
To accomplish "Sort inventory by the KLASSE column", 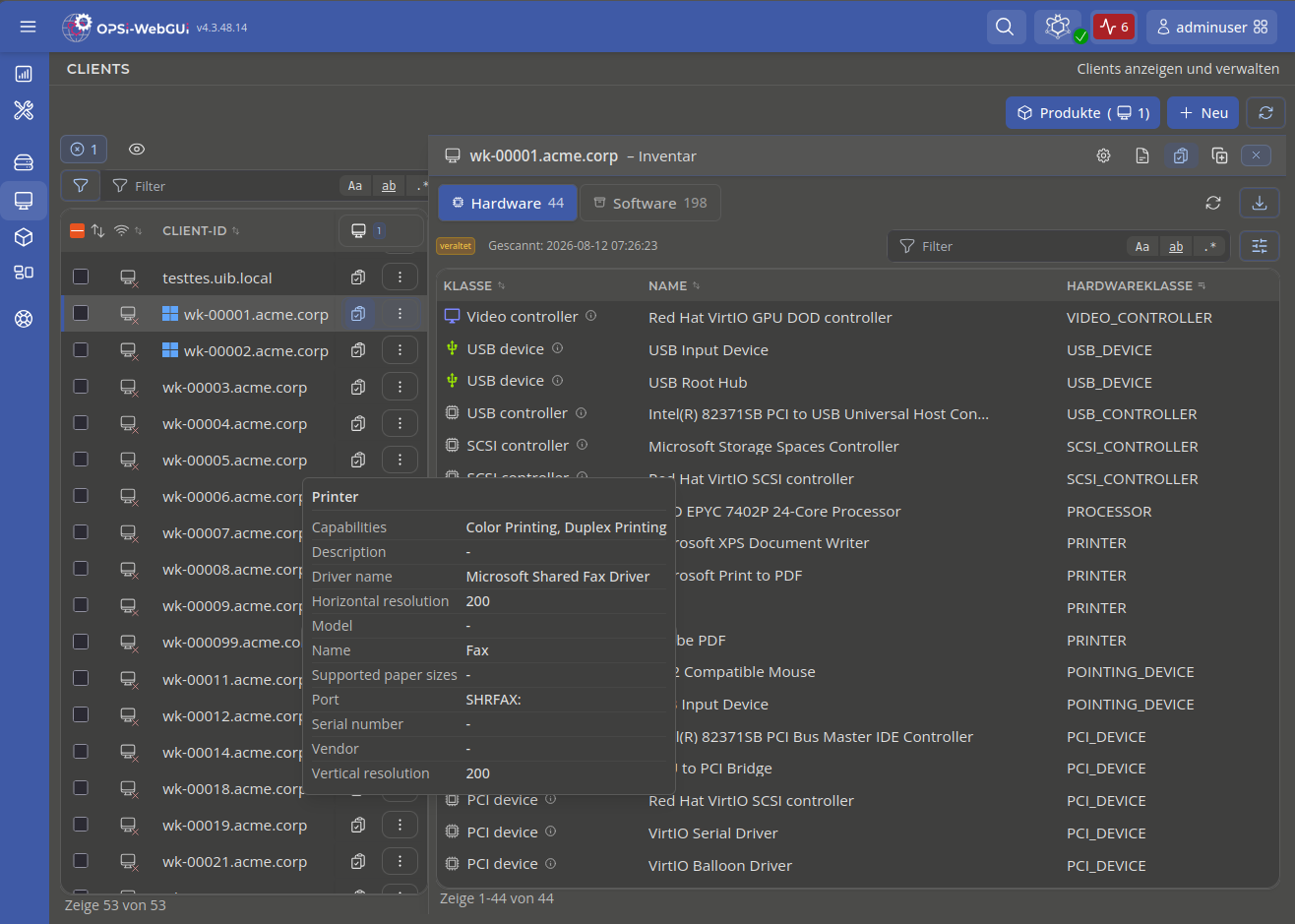I will tap(474, 285).
